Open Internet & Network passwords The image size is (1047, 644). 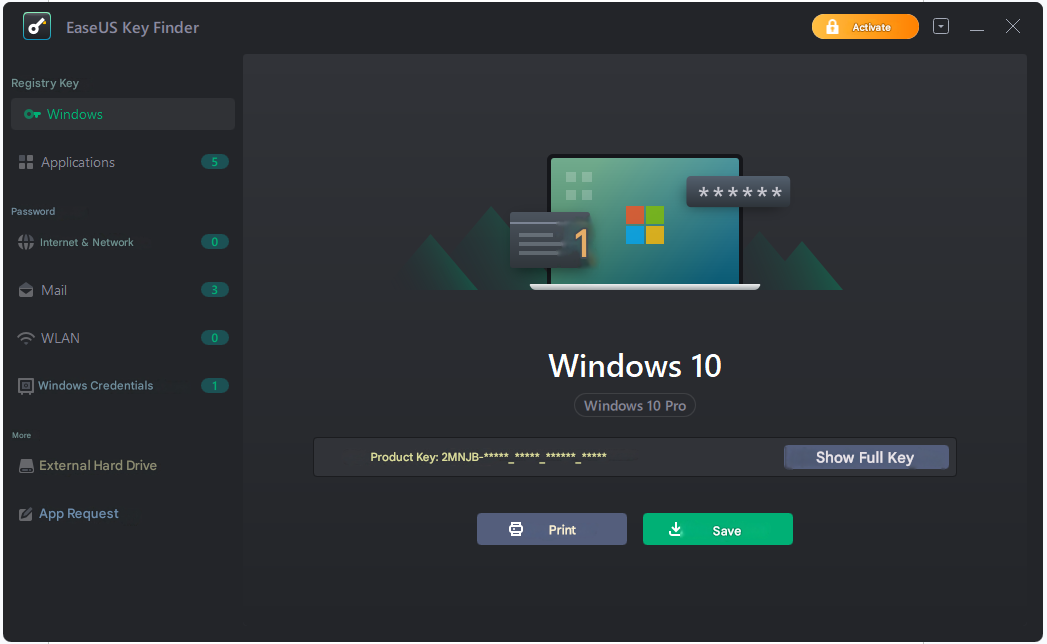[x=123, y=242]
